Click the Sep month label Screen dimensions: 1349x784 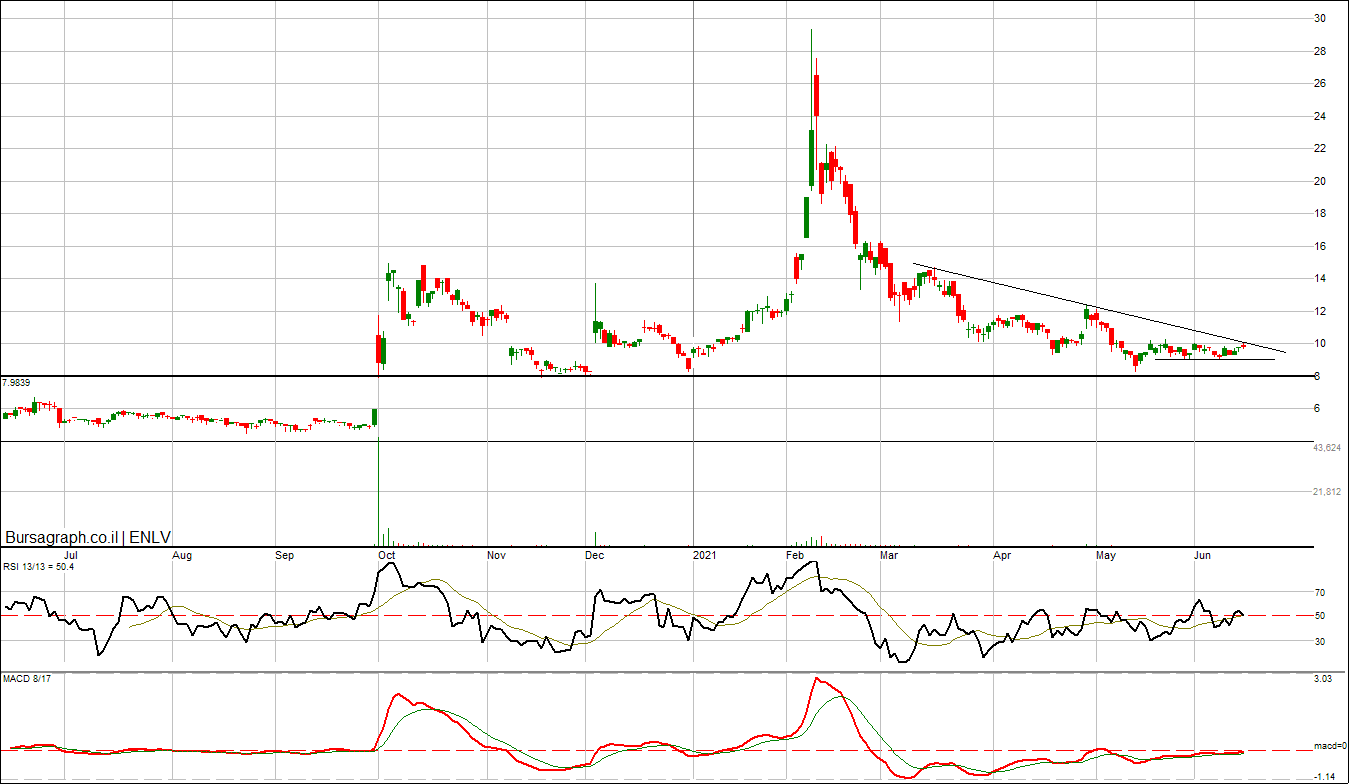(x=284, y=554)
